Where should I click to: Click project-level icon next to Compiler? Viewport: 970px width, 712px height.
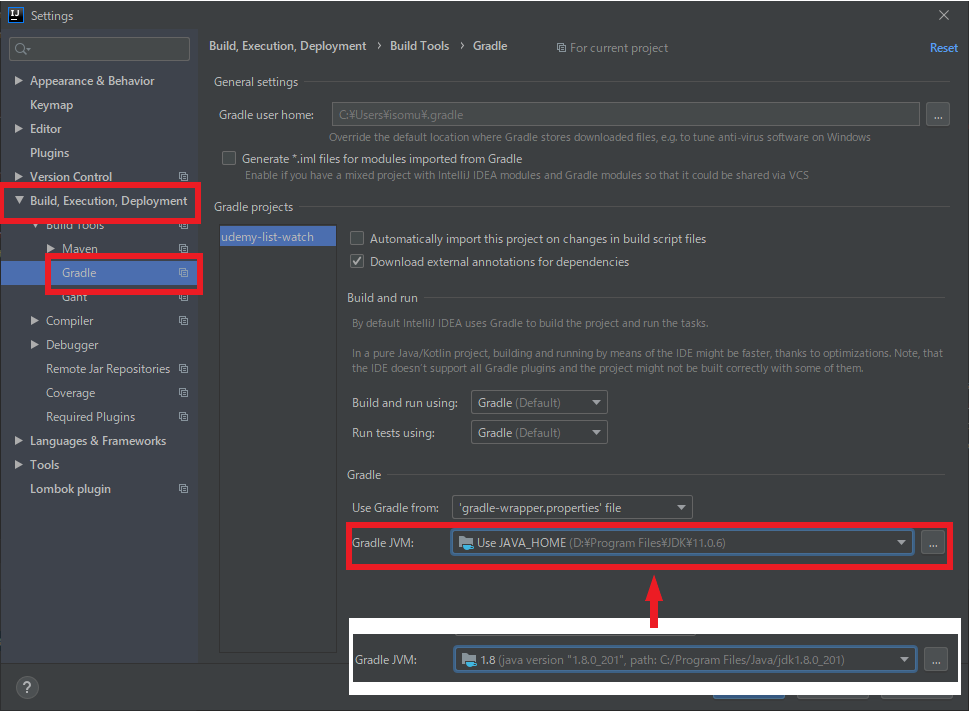coord(184,320)
